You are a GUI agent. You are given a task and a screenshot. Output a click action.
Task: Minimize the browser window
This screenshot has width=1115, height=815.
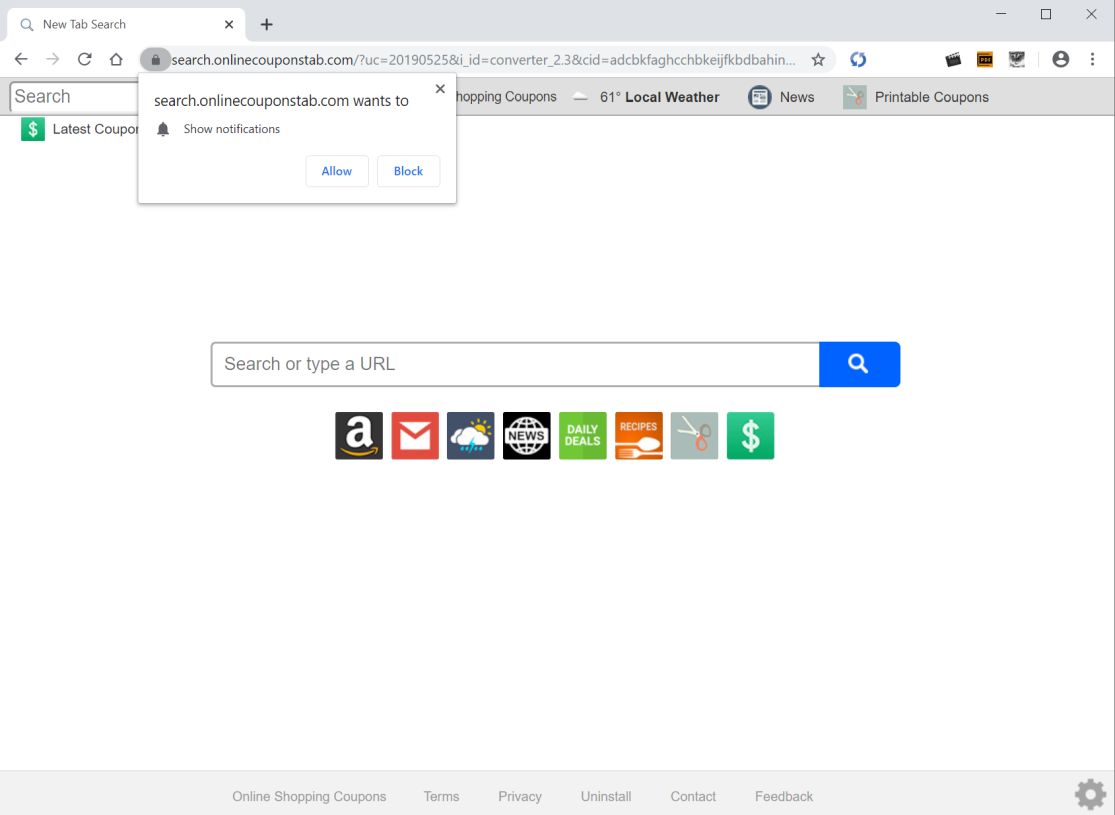pyautogui.click(x=1001, y=14)
